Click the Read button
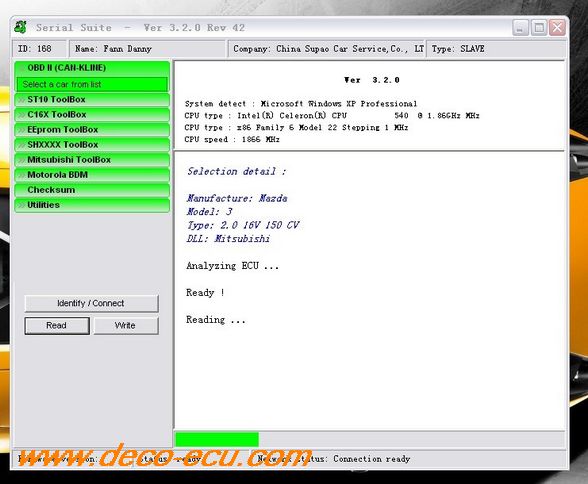This screenshot has width=588, height=484. click(x=57, y=325)
